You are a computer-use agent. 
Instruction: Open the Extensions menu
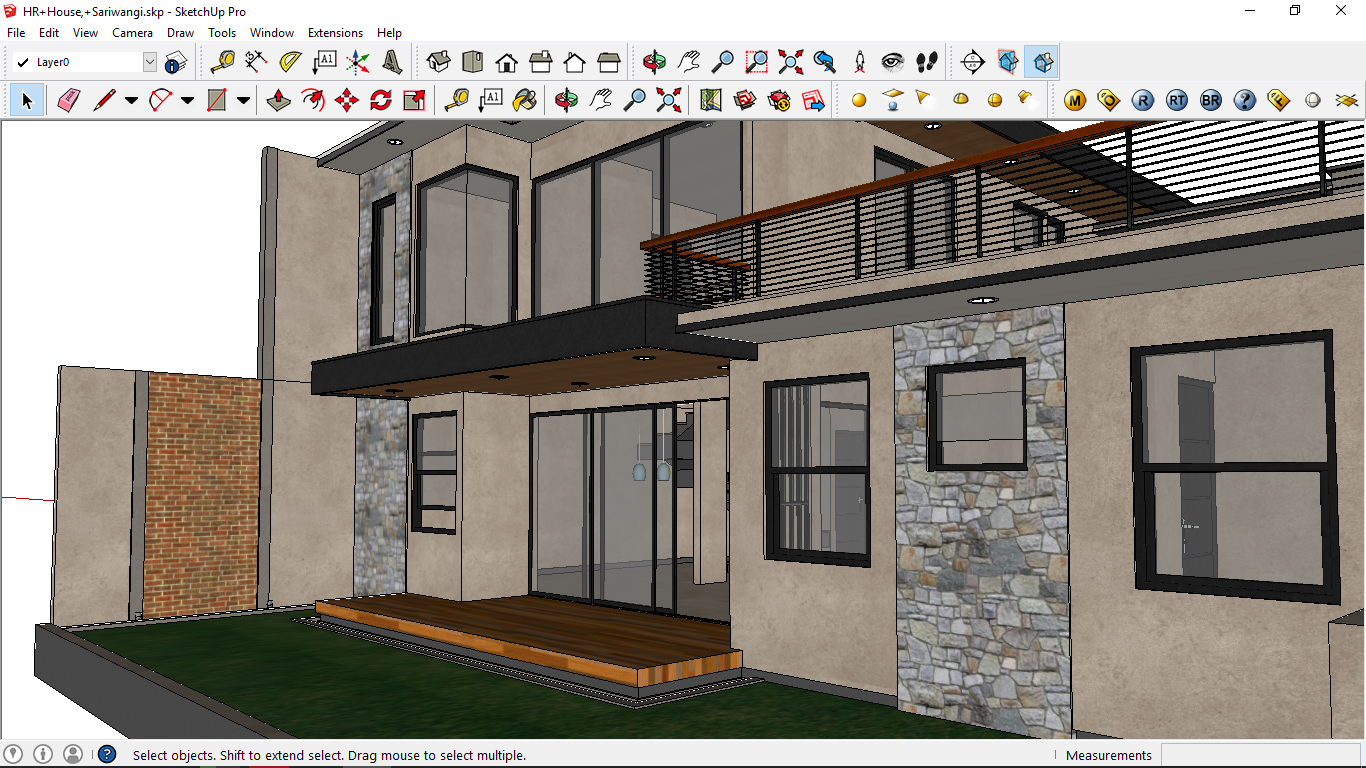(x=335, y=33)
